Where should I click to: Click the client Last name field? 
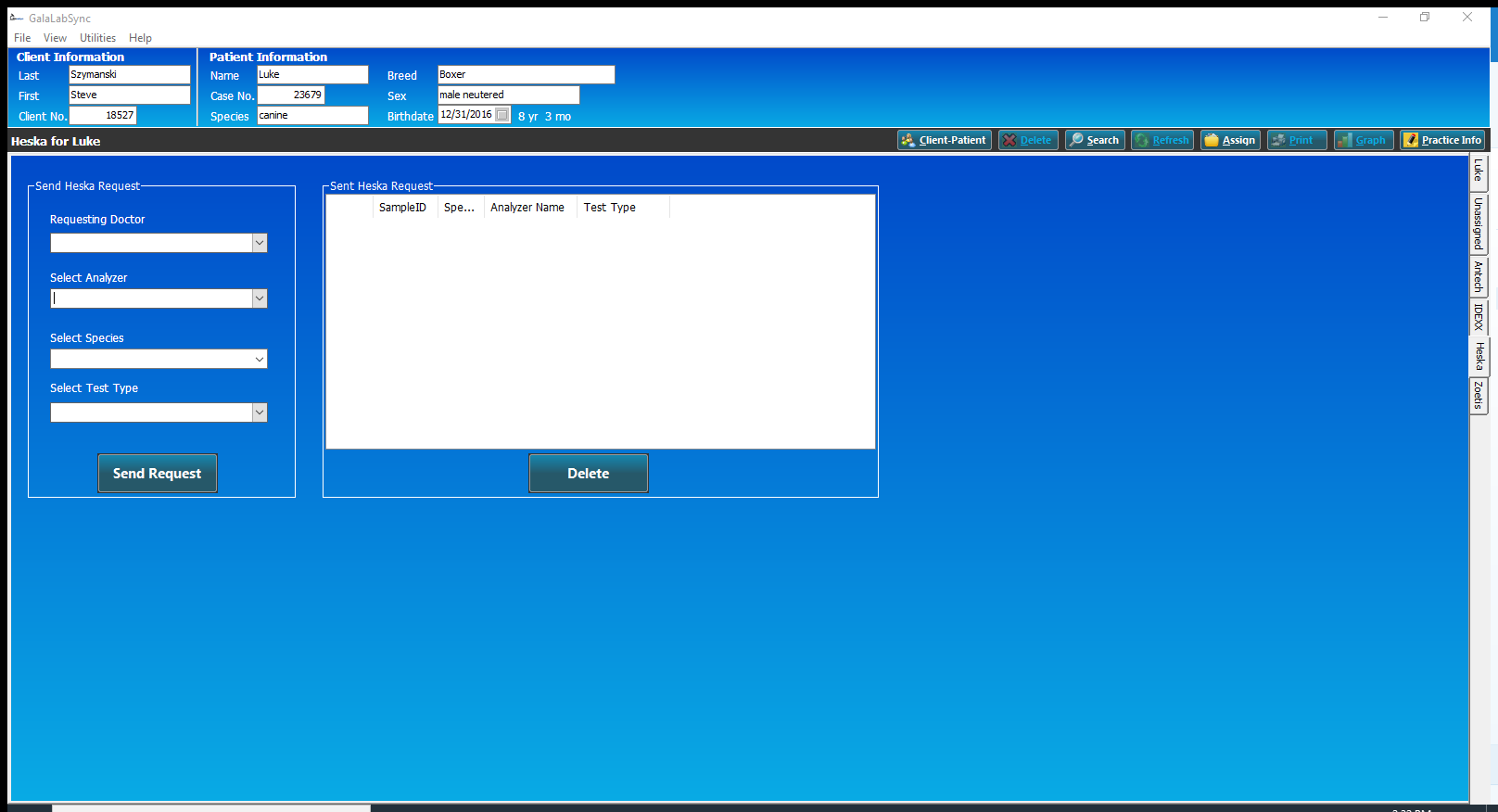[x=130, y=74]
